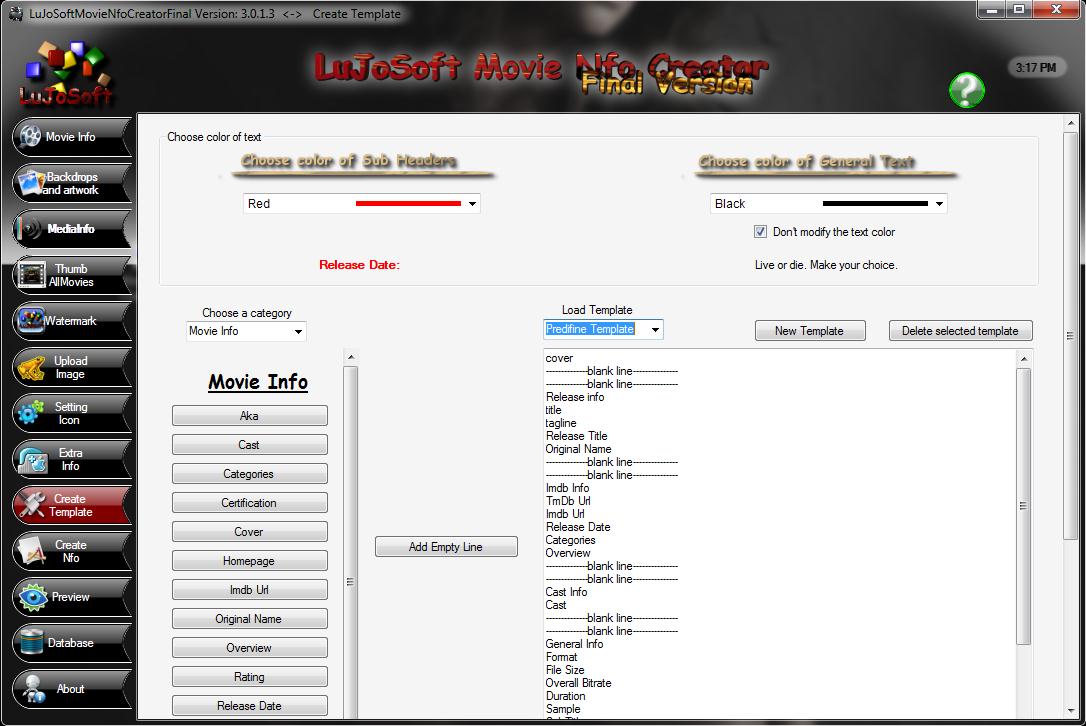
Task: Click the LuJoSoft colored cubes logo
Action: point(66,71)
